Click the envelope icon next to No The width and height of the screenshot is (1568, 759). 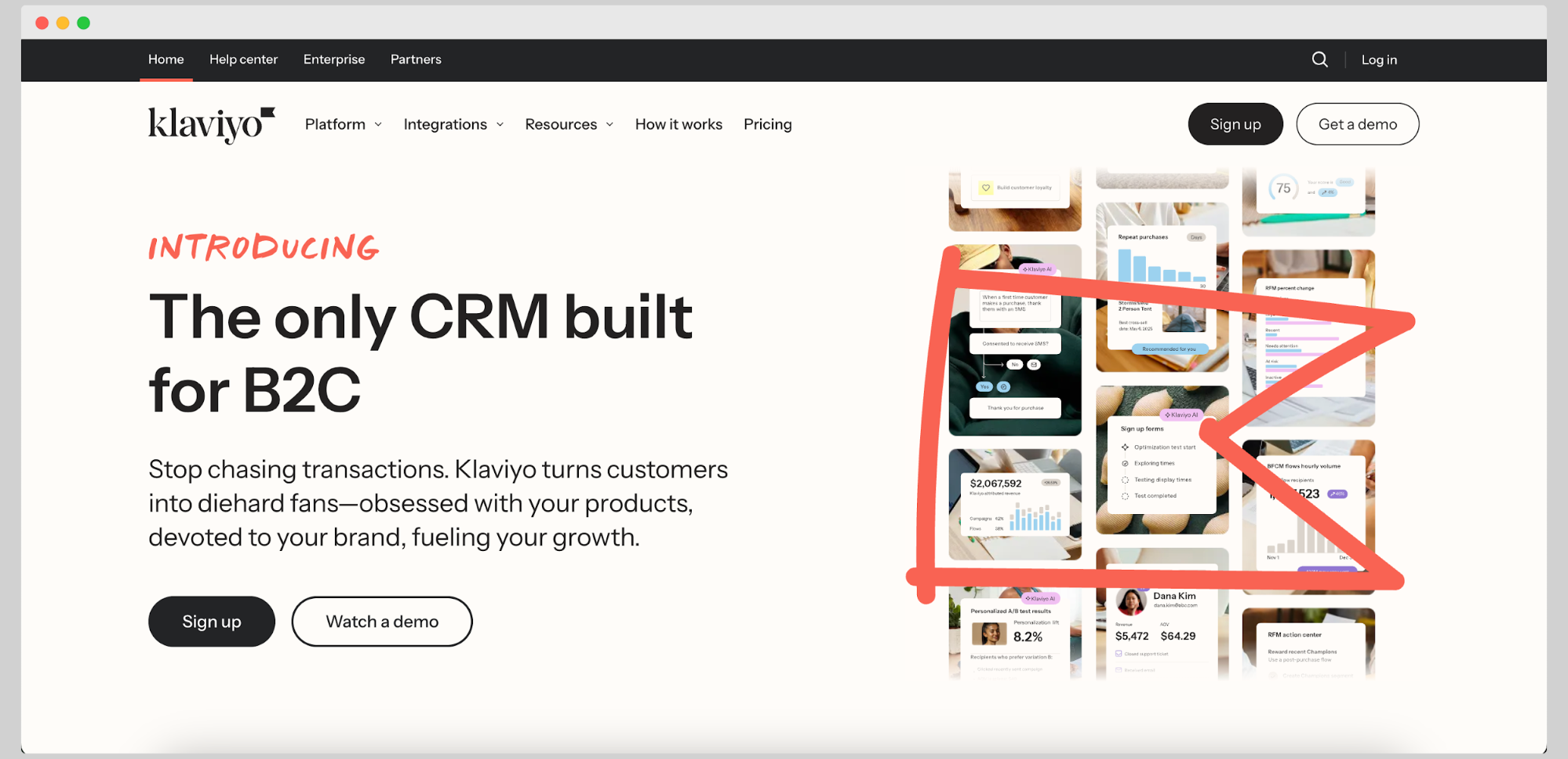pyautogui.click(x=1034, y=365)
